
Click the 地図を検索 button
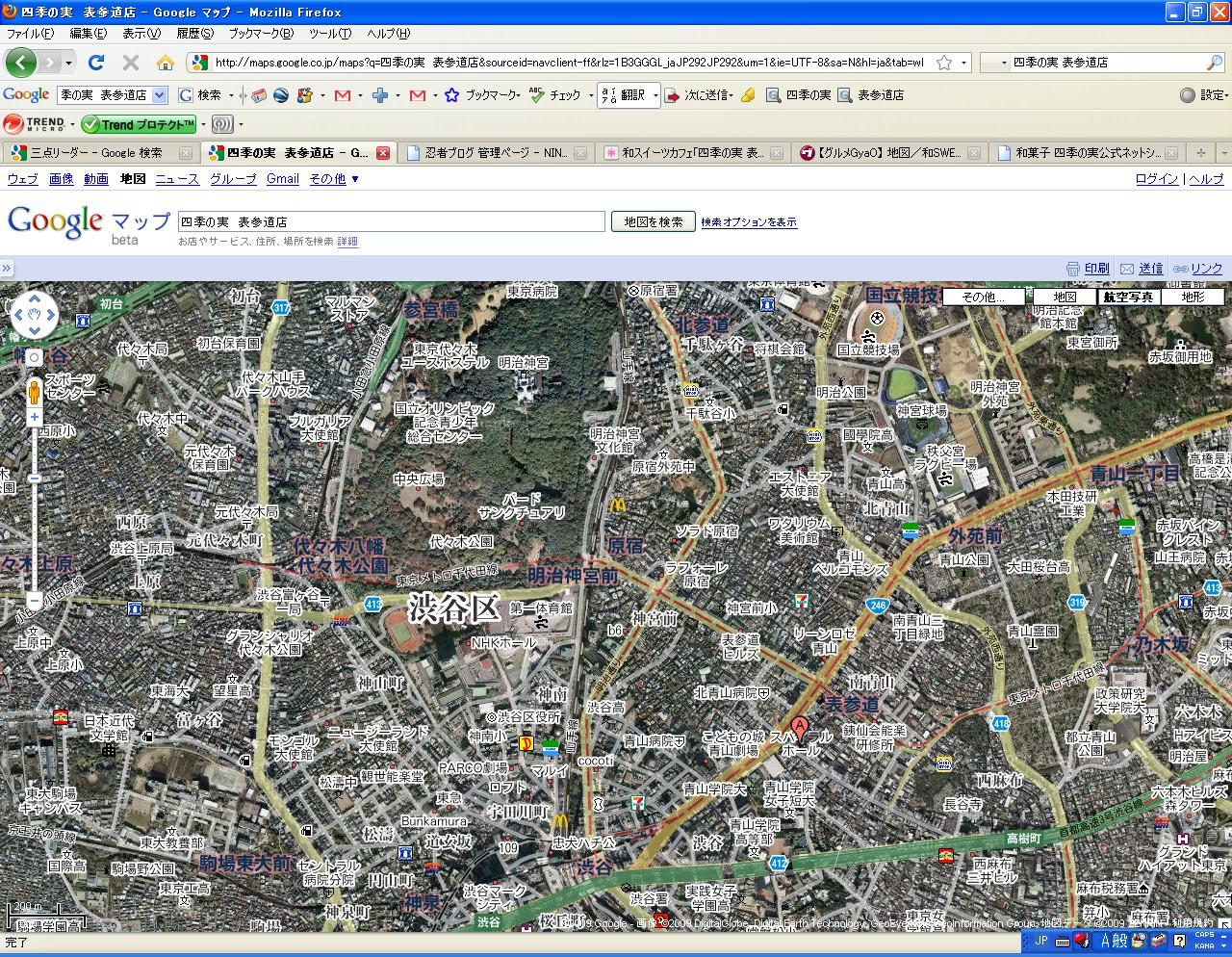point(654,221)
